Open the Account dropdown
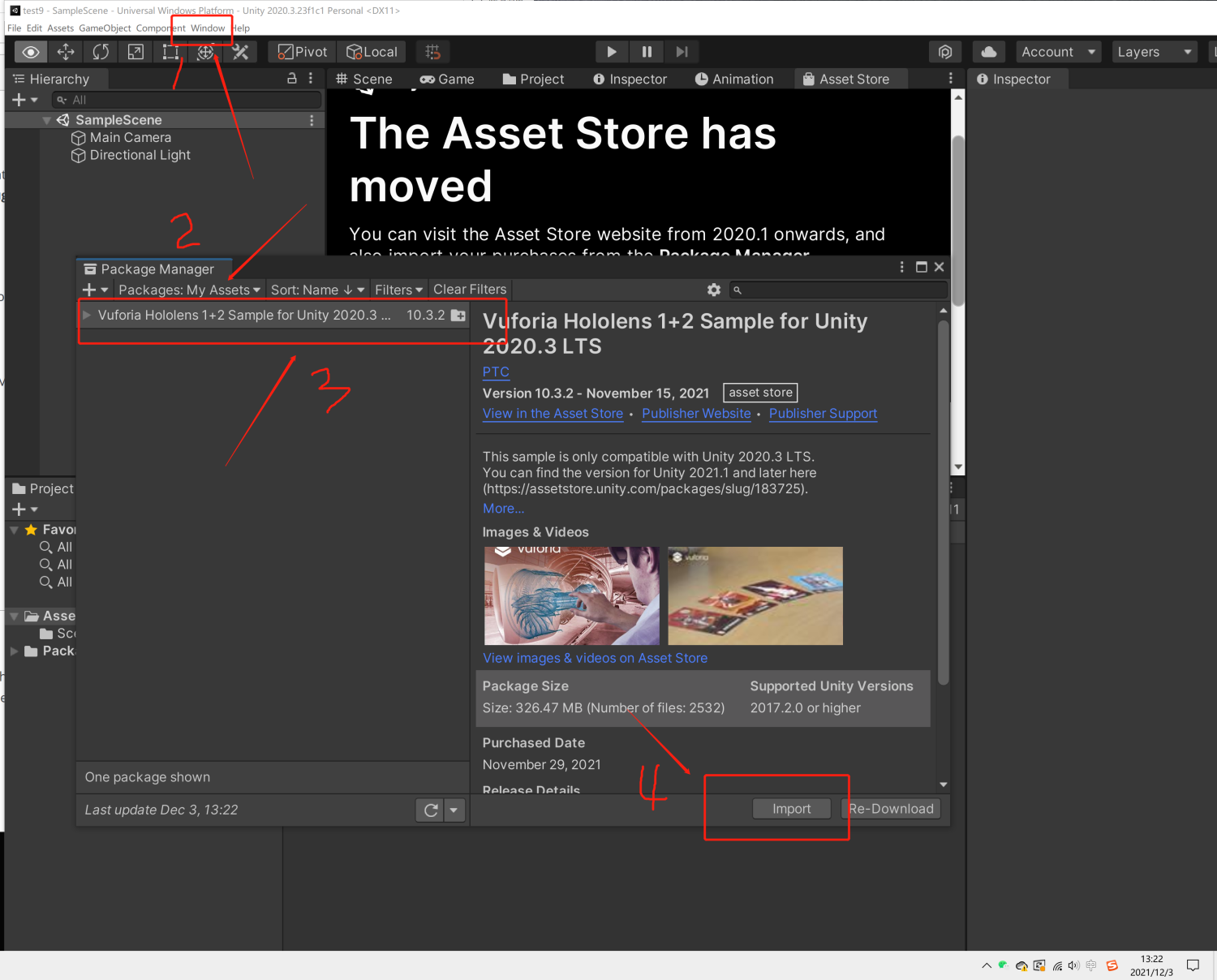 tap(1059, 52)
